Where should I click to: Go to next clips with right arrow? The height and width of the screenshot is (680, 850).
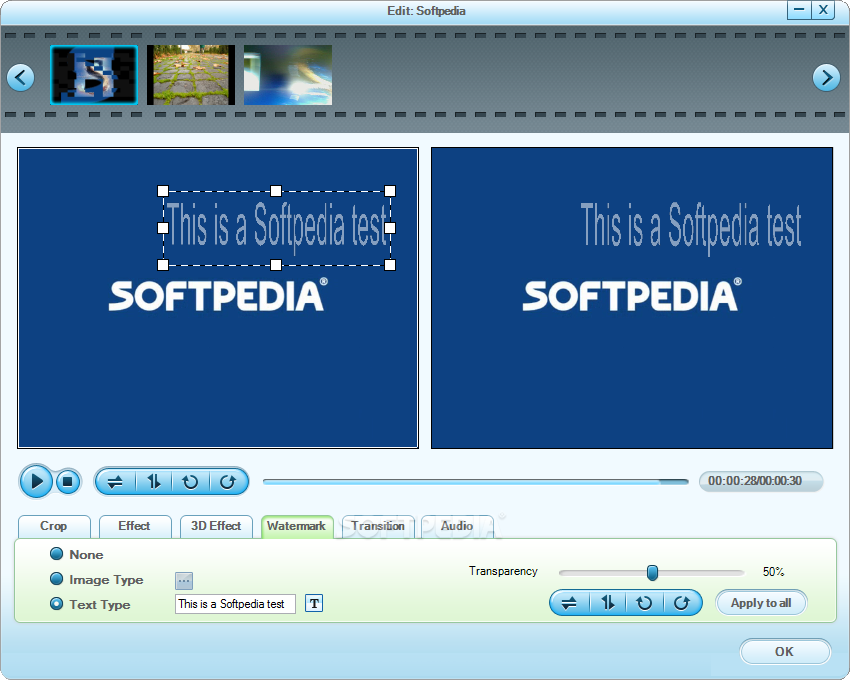pos(827,78)
